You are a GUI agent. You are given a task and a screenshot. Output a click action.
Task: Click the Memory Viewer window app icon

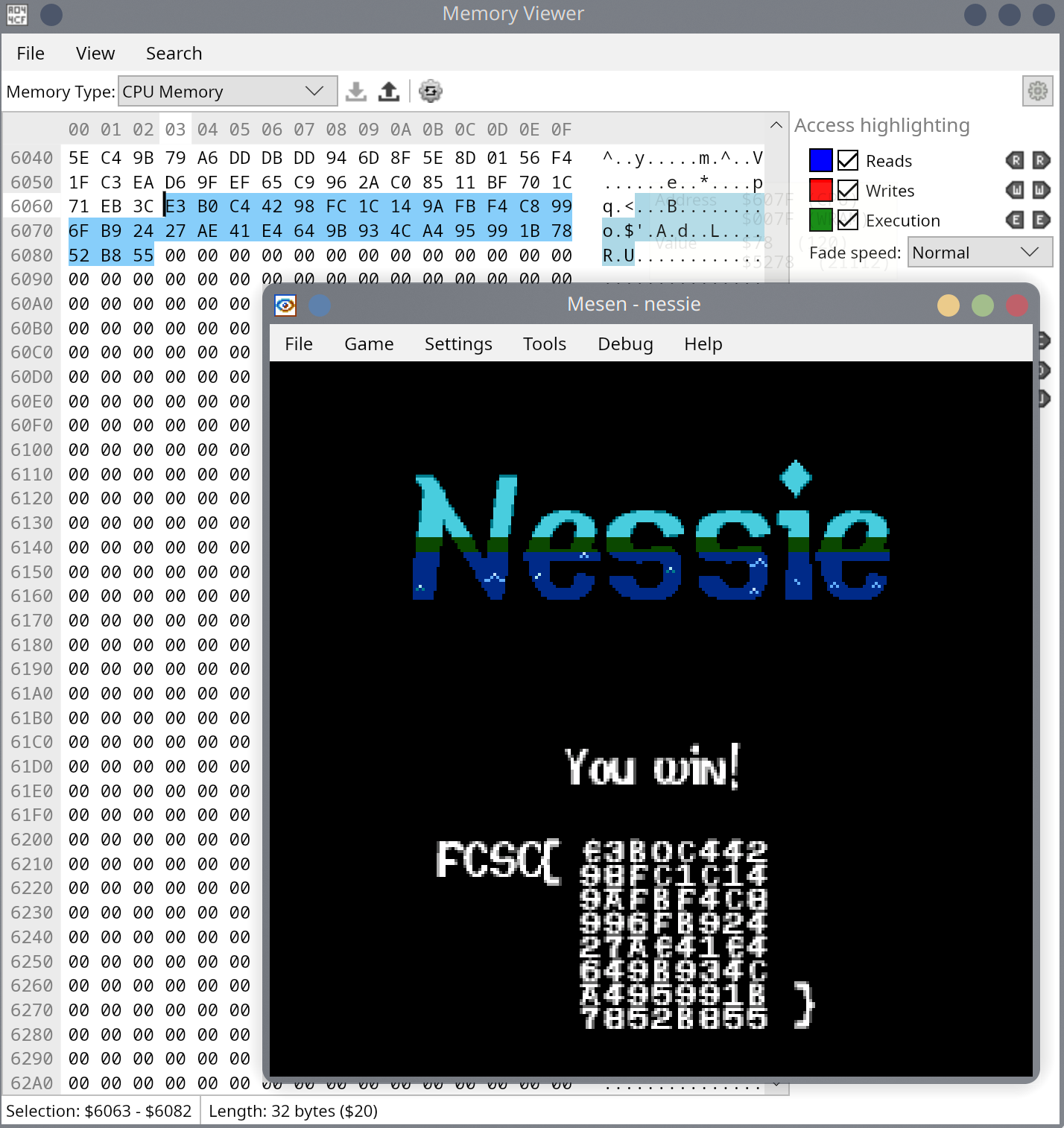(17, 14)
